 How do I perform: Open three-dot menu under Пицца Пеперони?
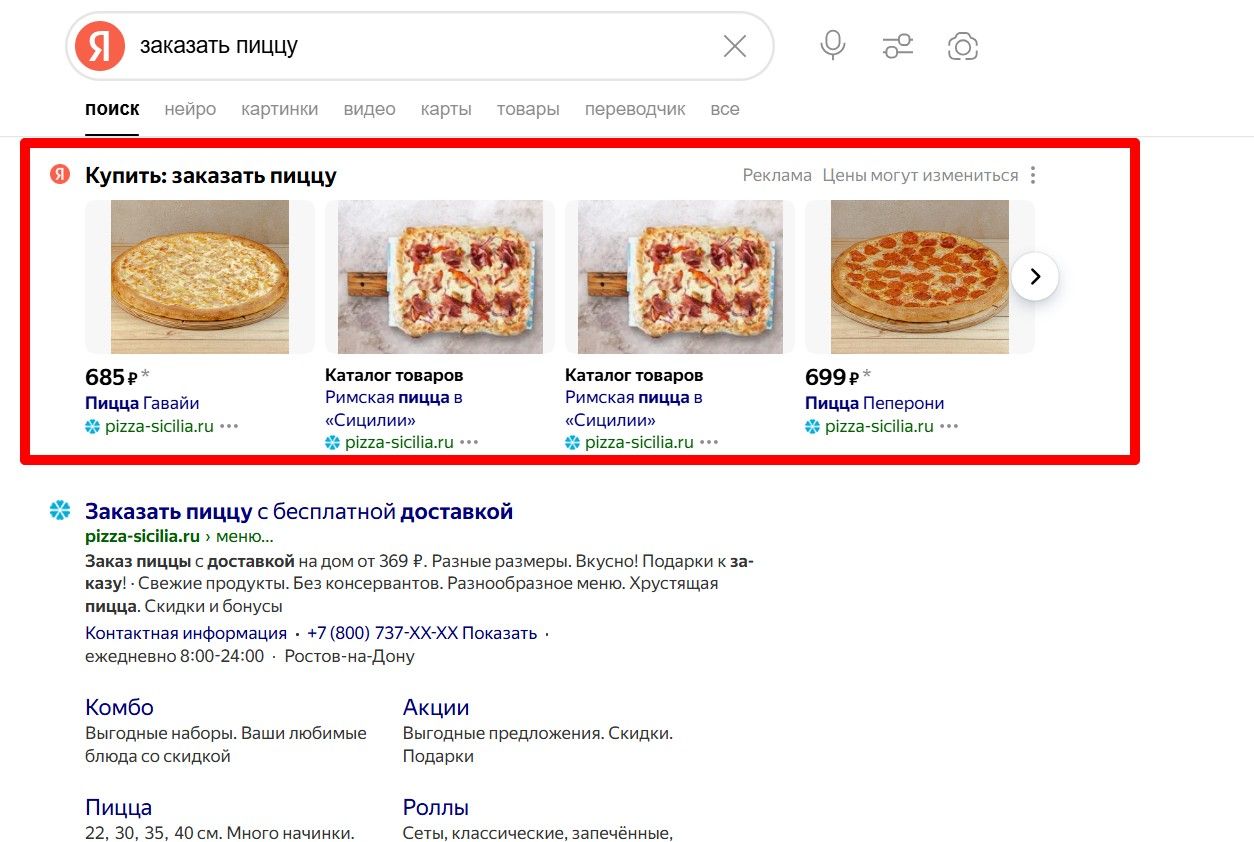coord(949,426)
